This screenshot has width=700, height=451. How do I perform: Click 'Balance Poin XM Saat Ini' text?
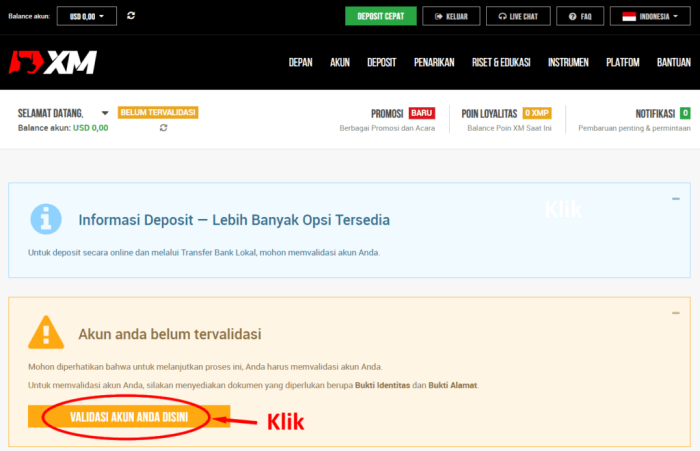pyautogui.click(x=509, y=128)
